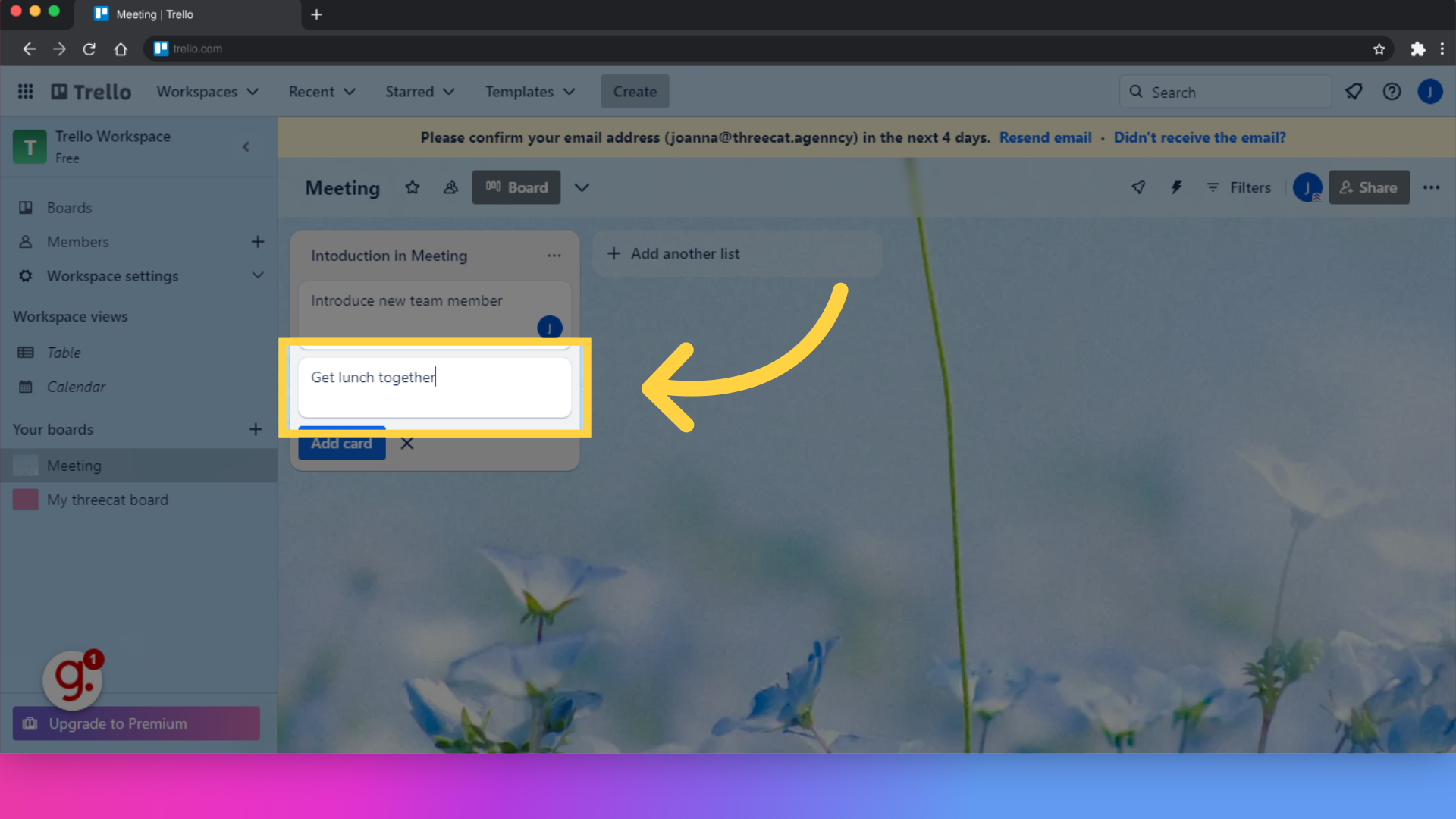Expand the Workspaces dropdown menu
The height and width of the screenshot is (819, 1456).
(207, 91)
